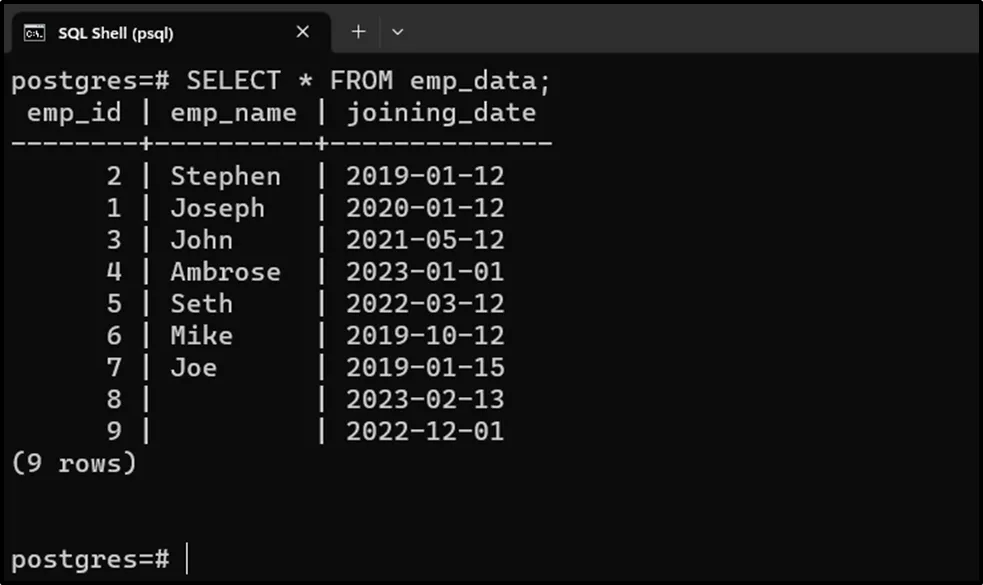Click the emp_name column header
Viewport: 983px width, 585px height.
[x=233, y=113]
